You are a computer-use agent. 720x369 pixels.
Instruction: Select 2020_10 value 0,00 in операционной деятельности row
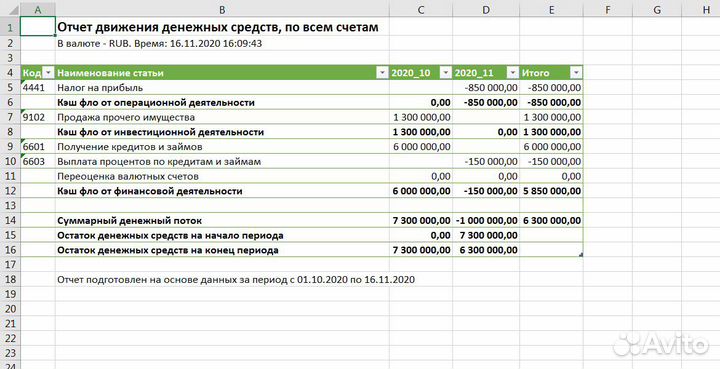coord(421,102)
